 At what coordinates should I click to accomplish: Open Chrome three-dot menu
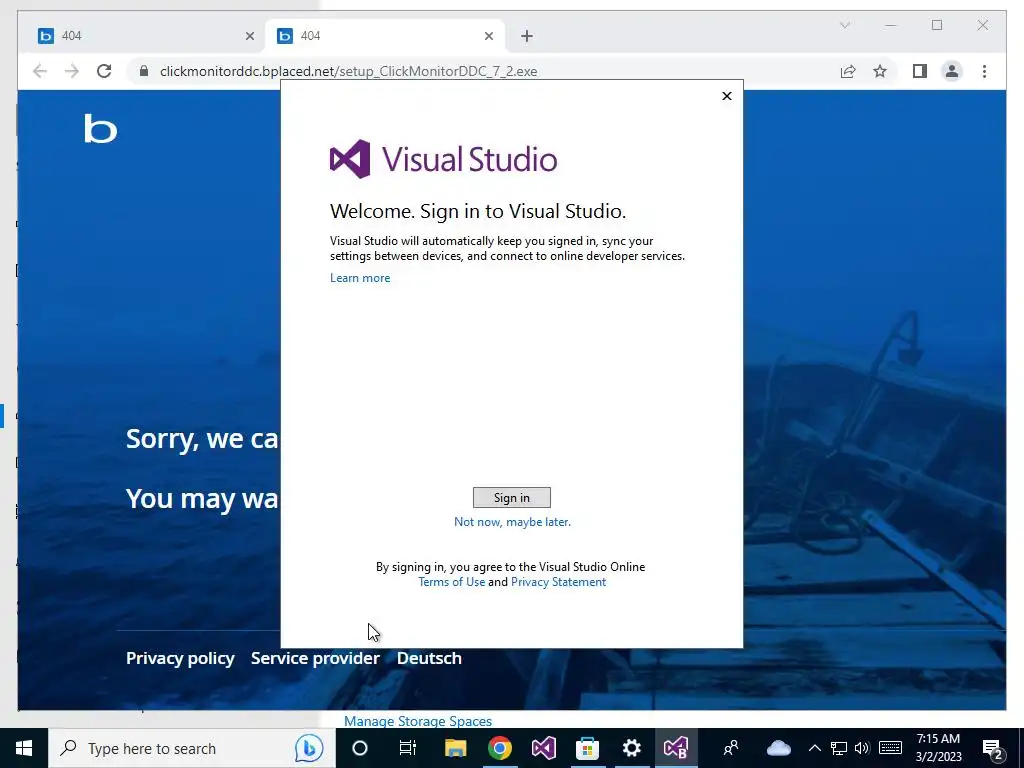tap(984, 71)
